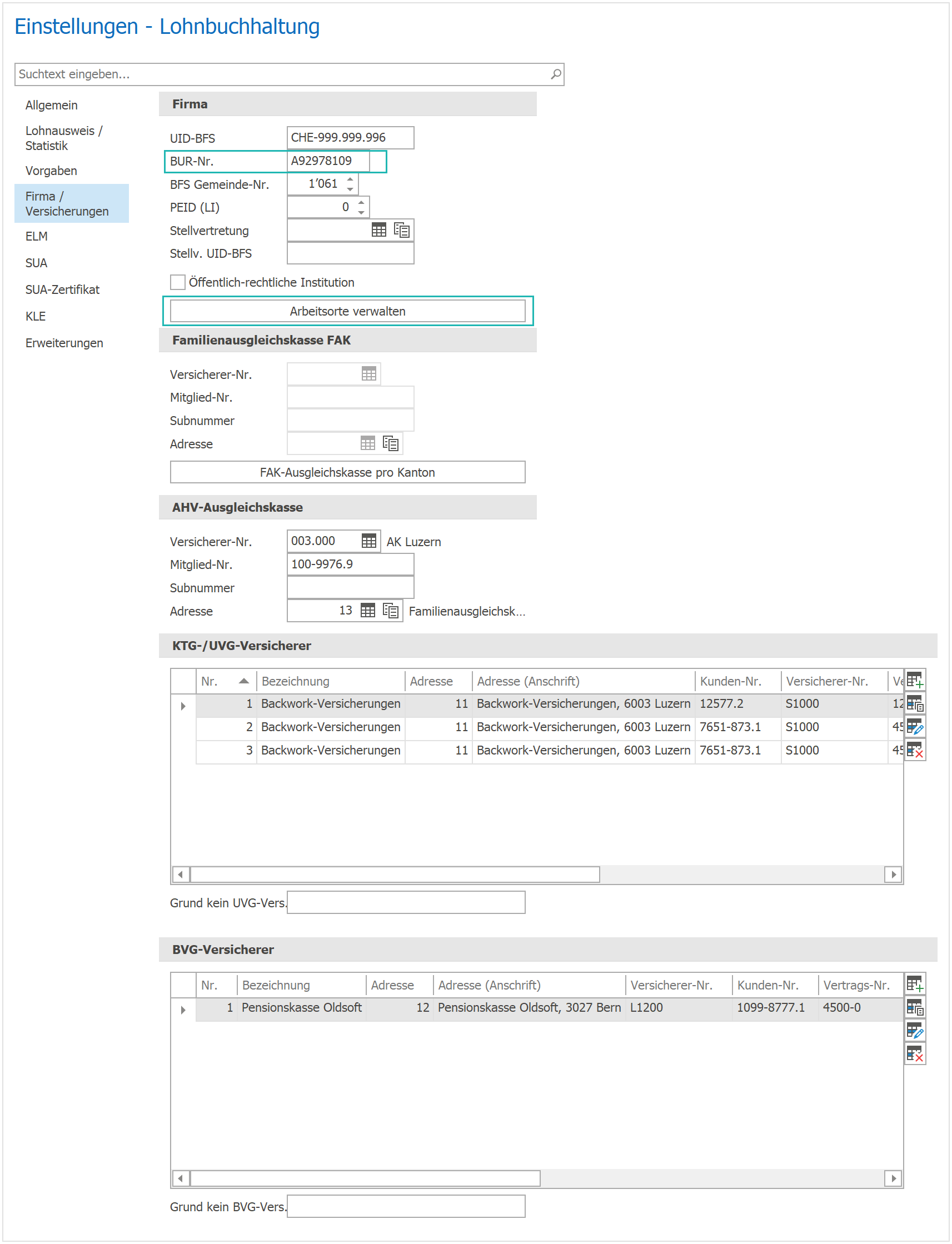Open FAK Adresse lookup table icon
952x1244 pixels.
click(368, 443)
